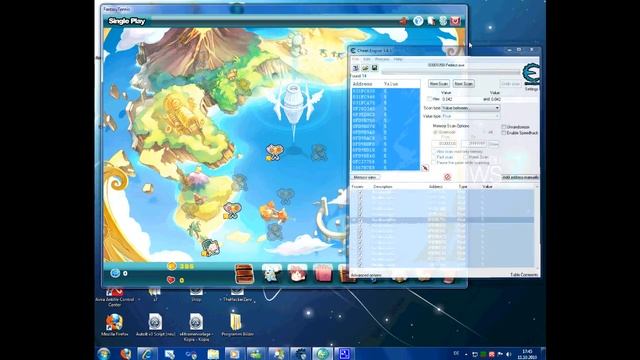Open Internet Explorer from the taskbar
This screenshot has width=640, height=360.
pyautogui.click(x=147, y=353)
